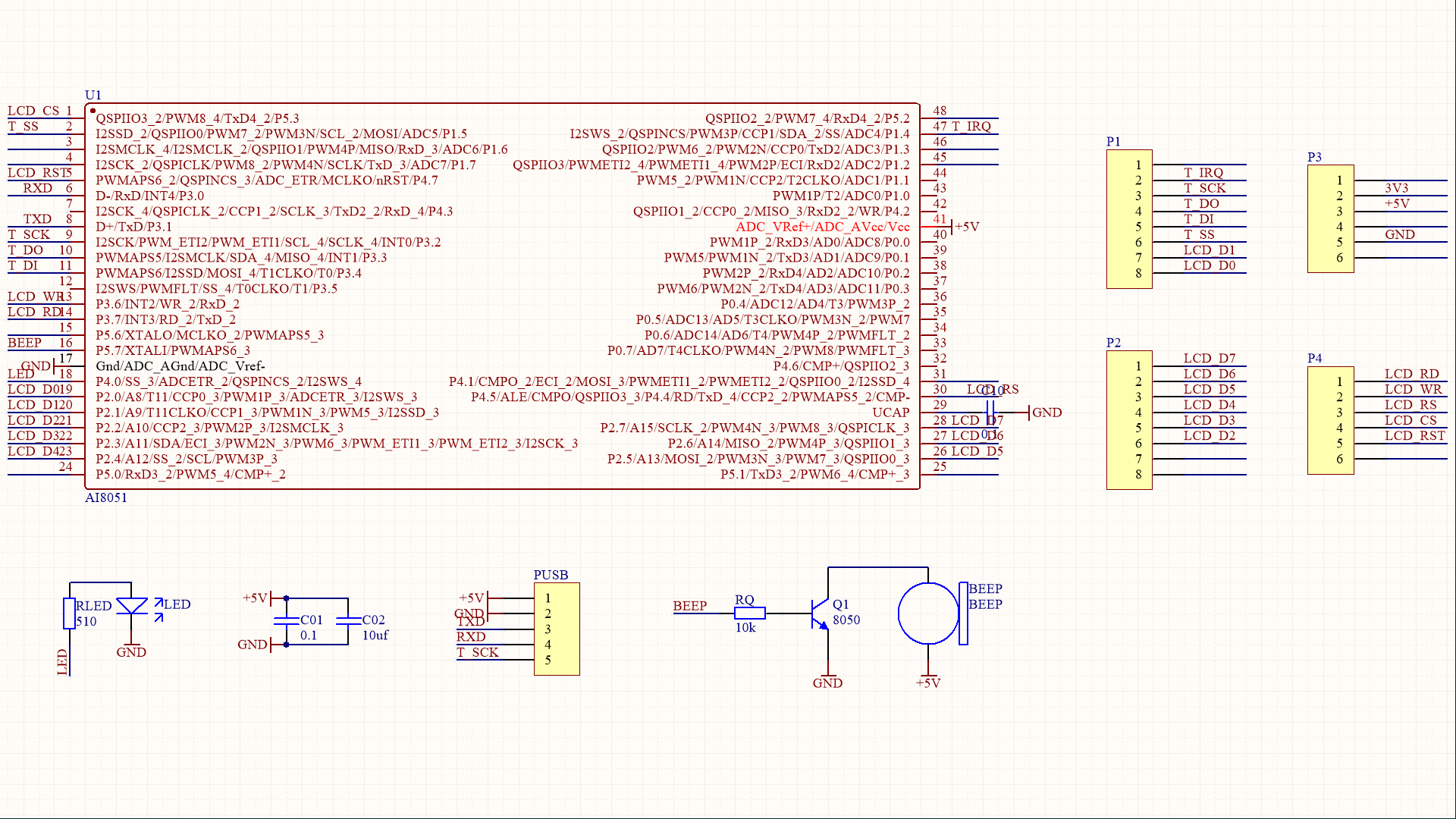
Task: Click the T_IRQ net label at pin 47
Action: click(971, 126)
